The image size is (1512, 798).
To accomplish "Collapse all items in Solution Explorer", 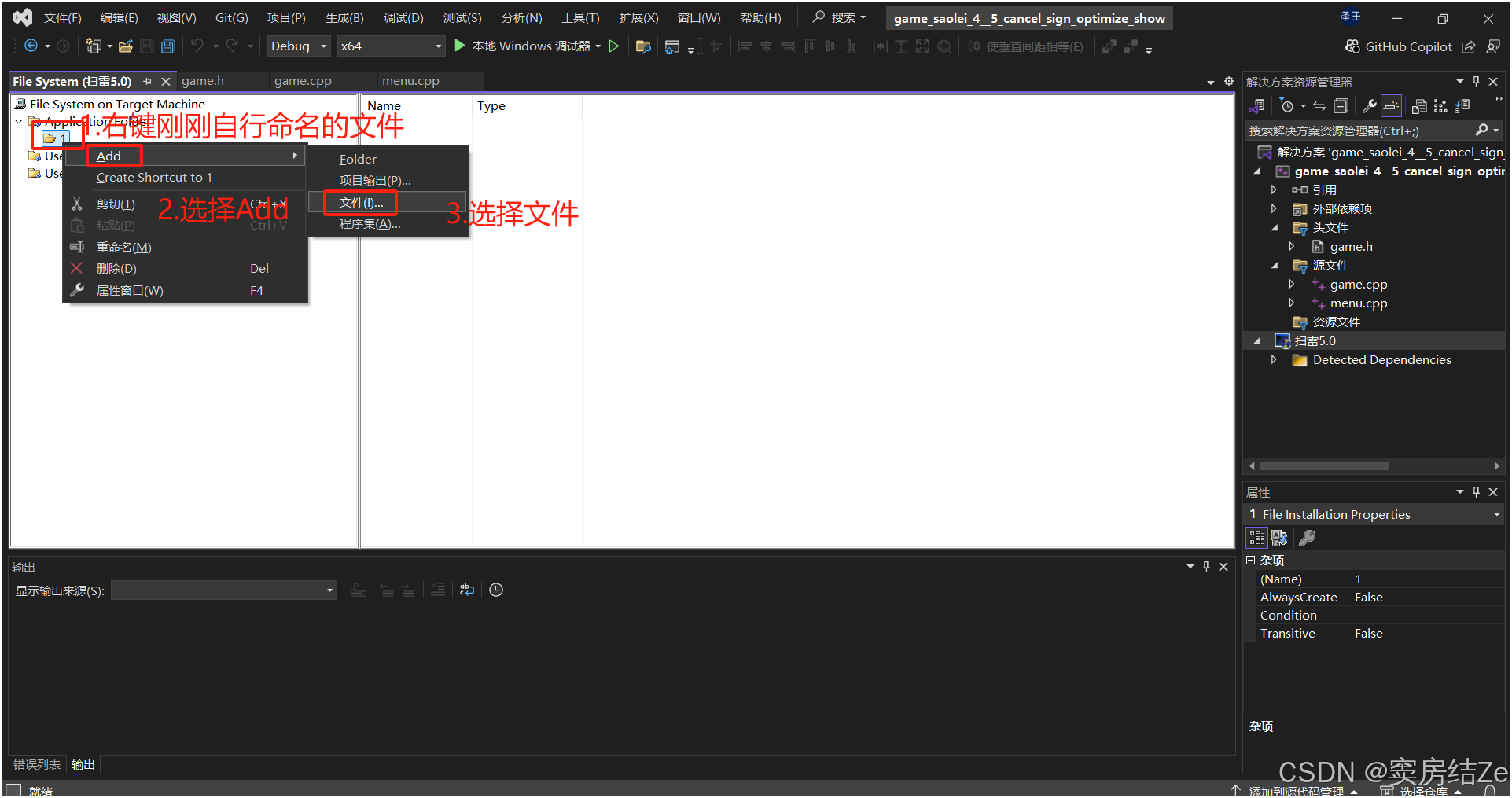I will [1341, 105].
